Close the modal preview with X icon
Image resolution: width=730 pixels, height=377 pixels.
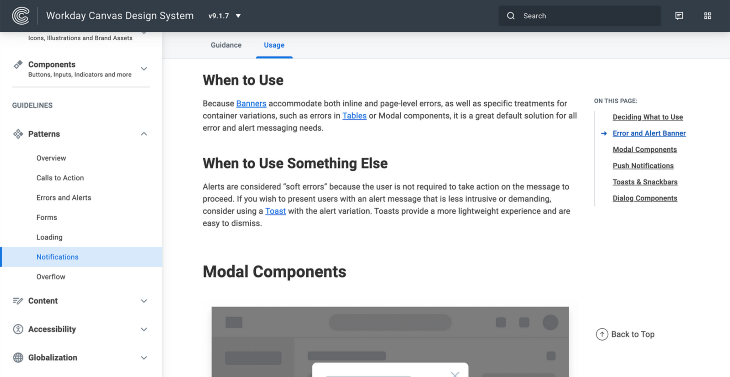455,374
